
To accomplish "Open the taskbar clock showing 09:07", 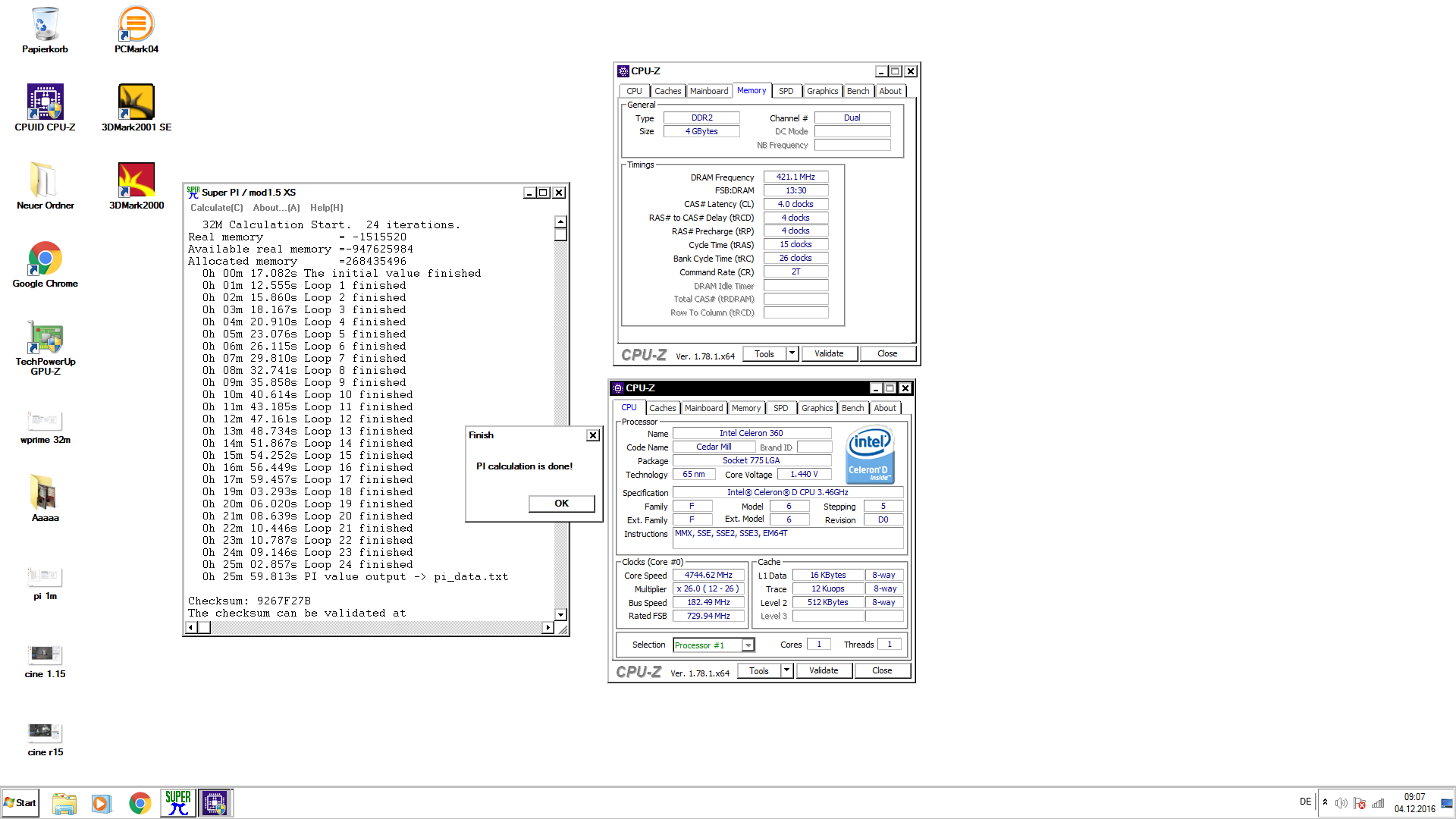I will 1414,803.
